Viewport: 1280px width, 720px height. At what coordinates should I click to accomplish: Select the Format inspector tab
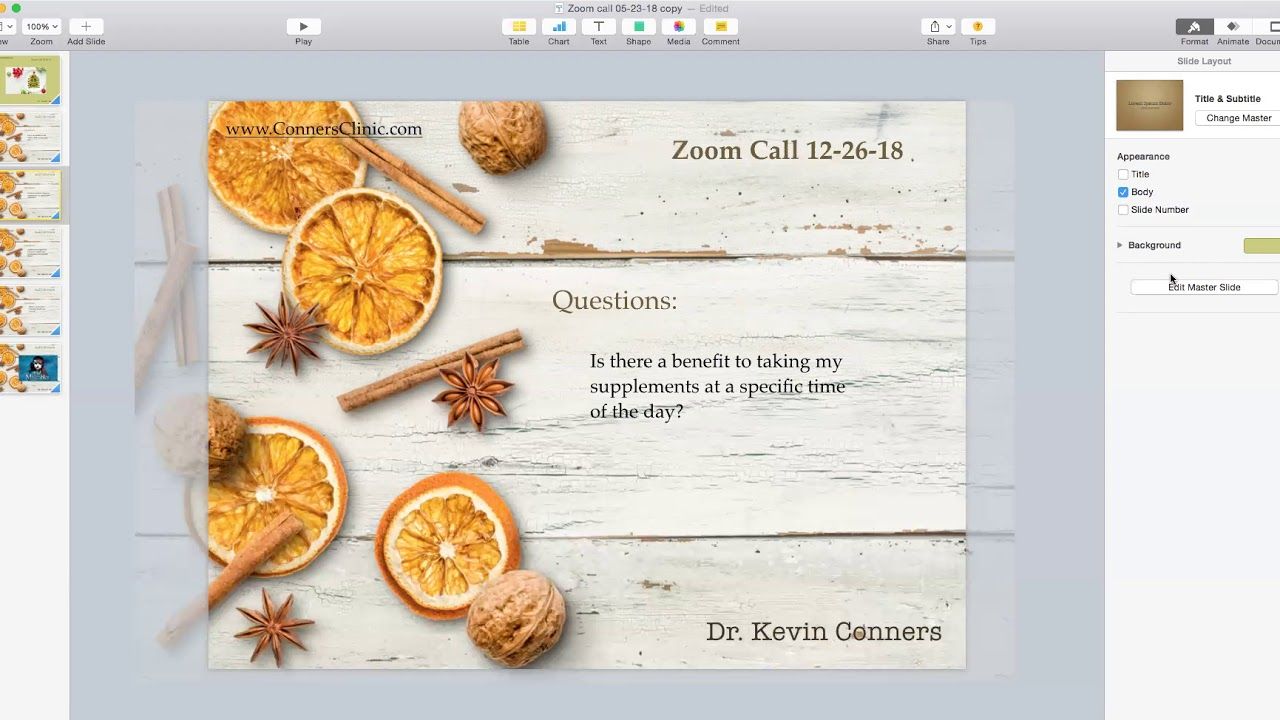[x=1194, y=27]
